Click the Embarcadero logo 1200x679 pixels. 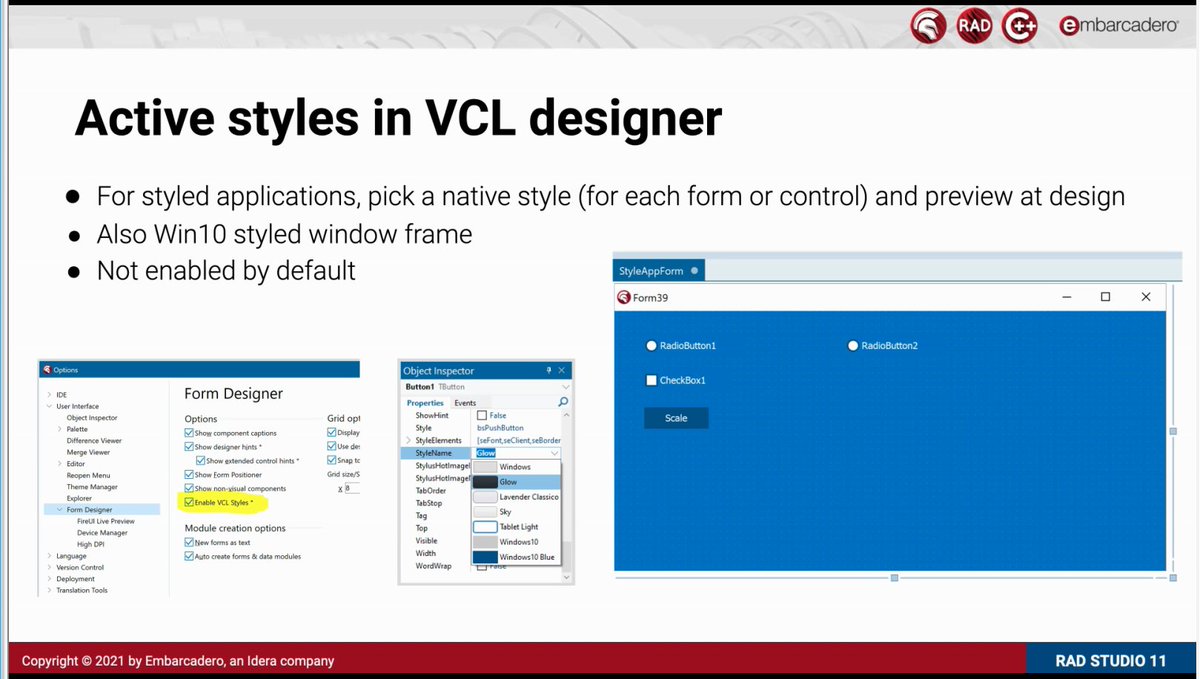1118,27
